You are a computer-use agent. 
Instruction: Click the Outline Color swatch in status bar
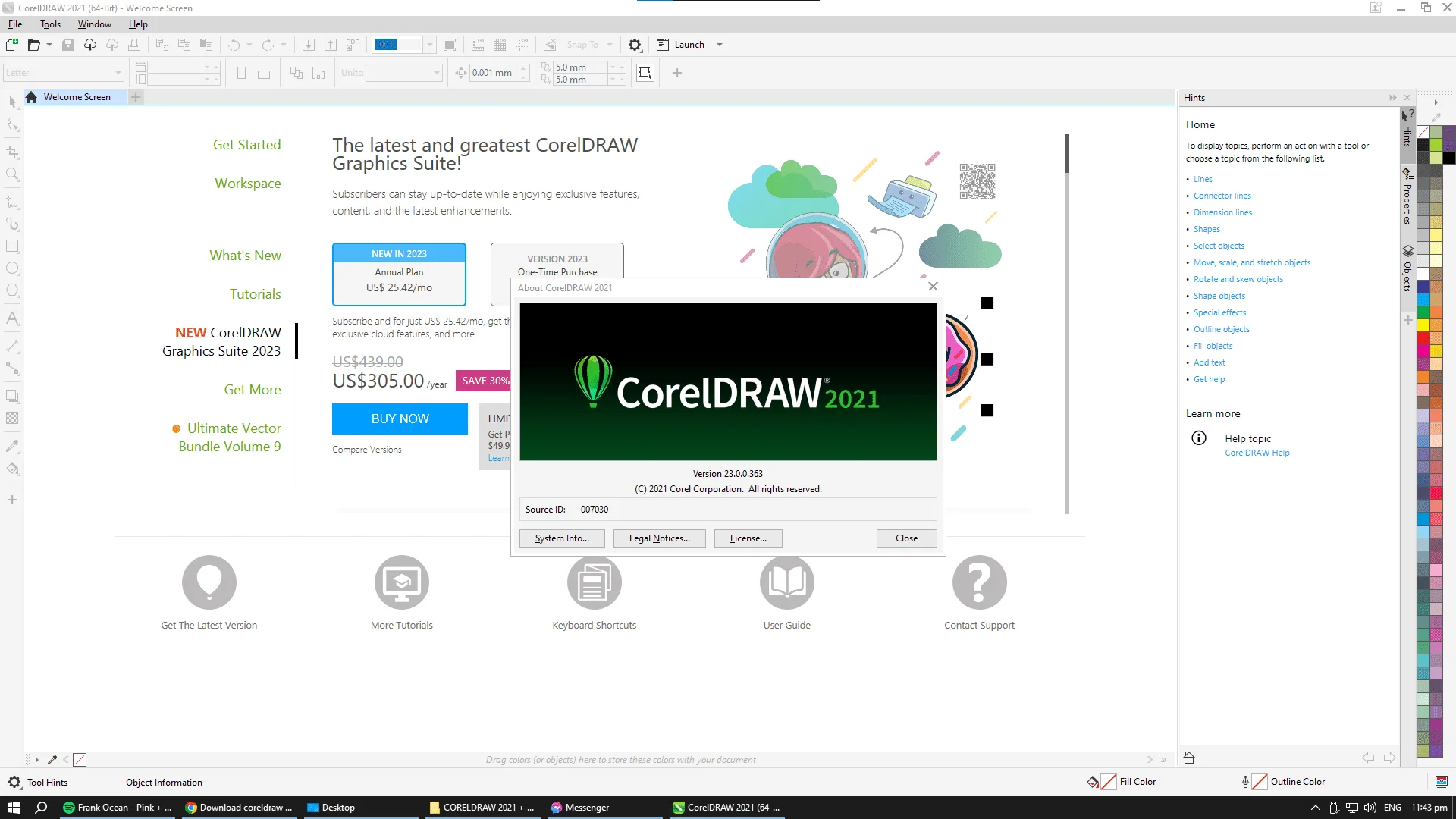tap(1260, 782)
